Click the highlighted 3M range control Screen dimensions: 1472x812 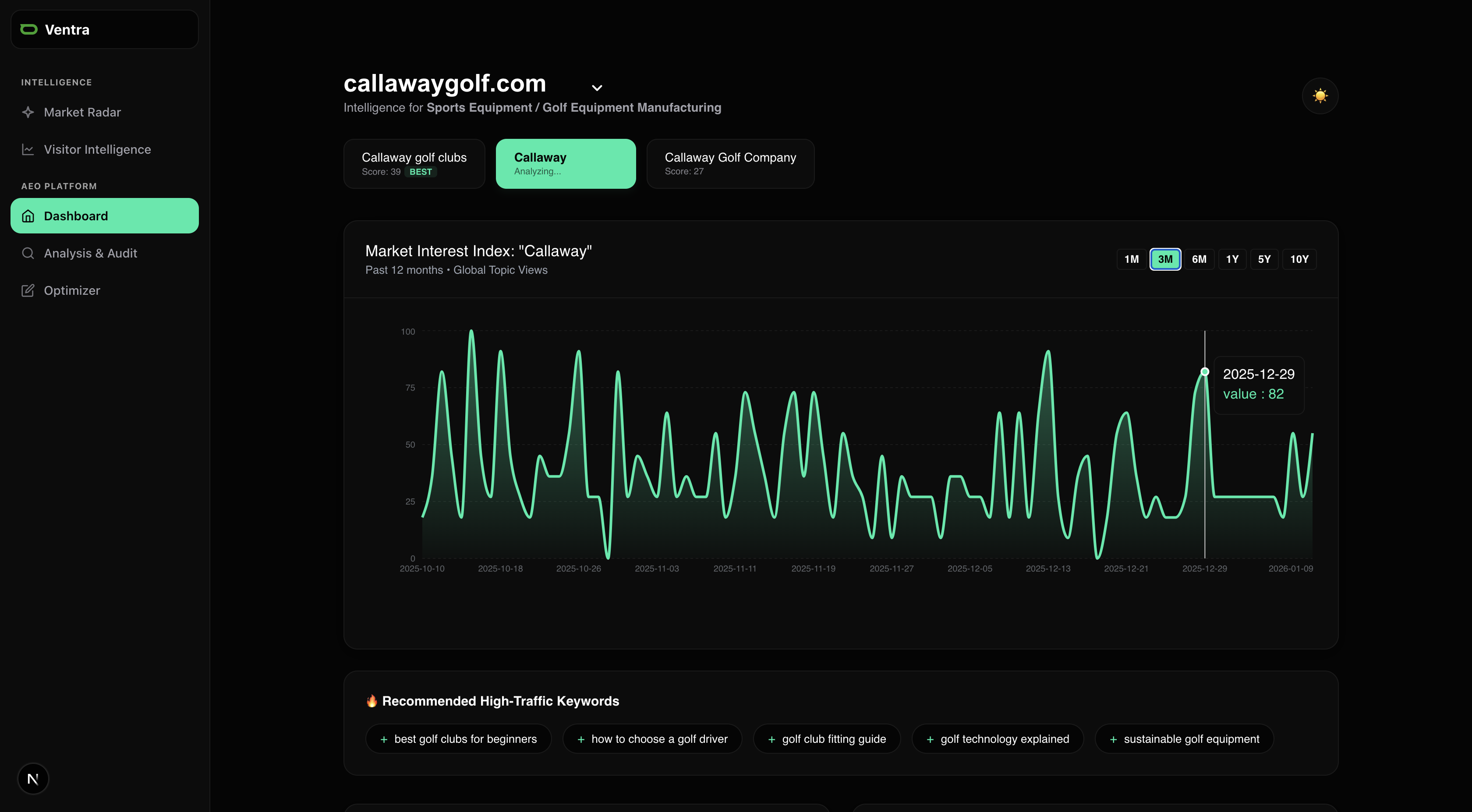[1164, 259]
